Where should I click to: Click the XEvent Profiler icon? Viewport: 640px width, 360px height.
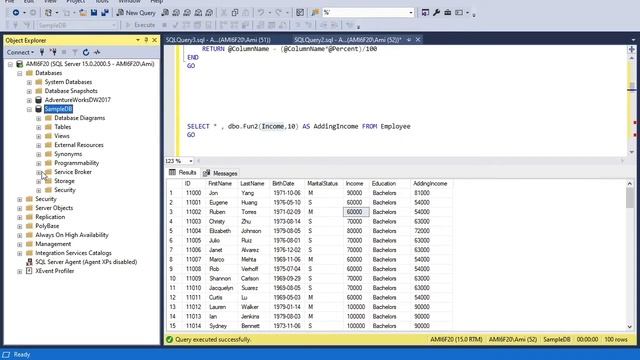click(29, 271)
